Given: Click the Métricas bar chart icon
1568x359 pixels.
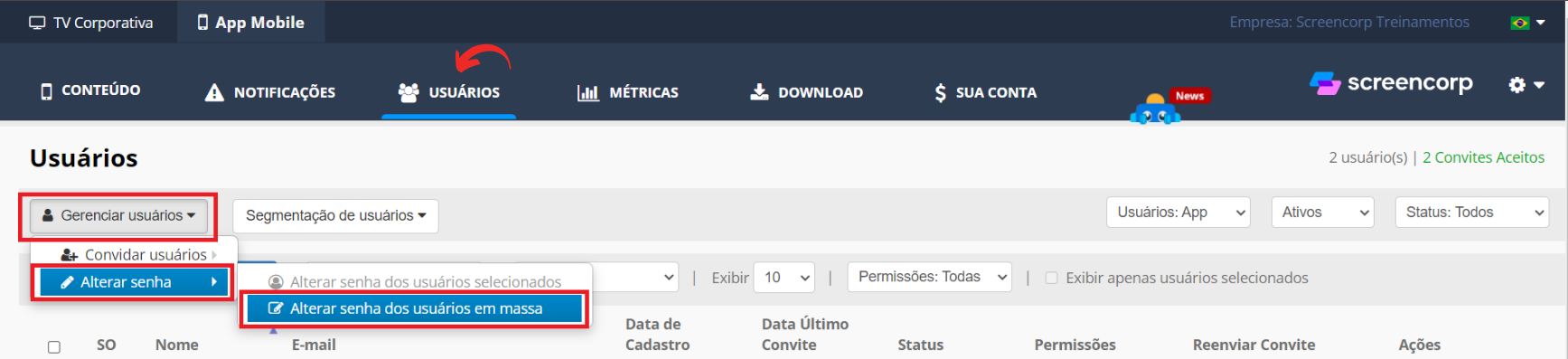Looking at the screenshot, I should click(587, 92).
